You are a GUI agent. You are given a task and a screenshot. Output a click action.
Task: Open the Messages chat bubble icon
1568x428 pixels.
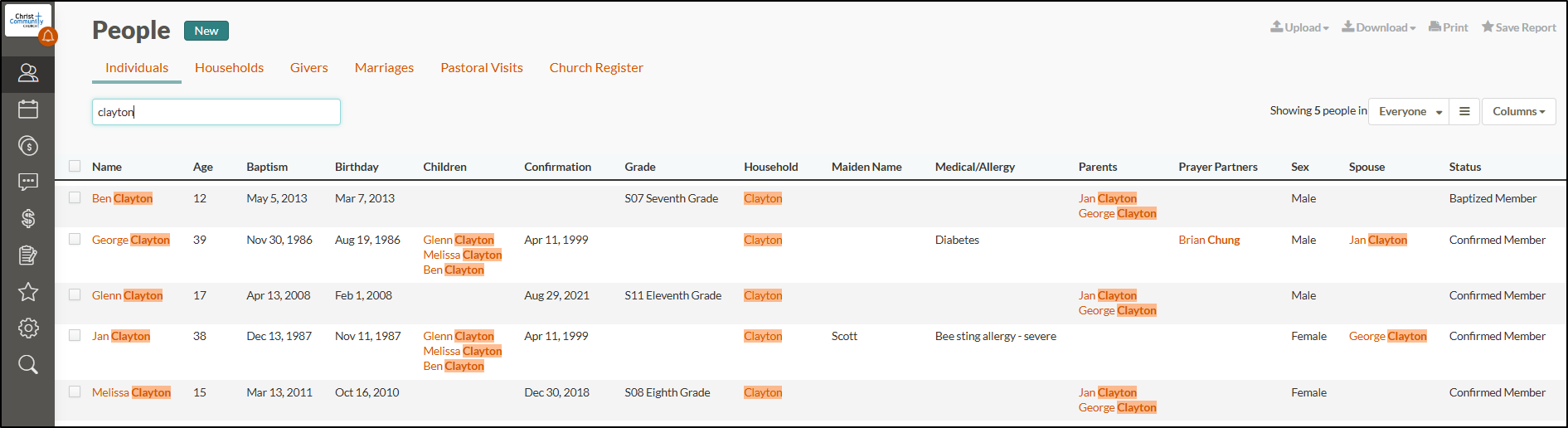(28, 182)
